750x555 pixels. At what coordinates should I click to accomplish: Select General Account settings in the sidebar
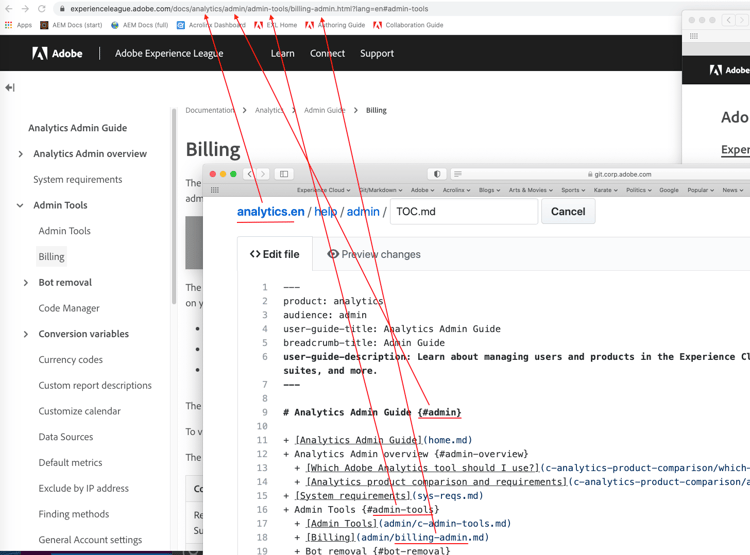click(x=90, y=540)
